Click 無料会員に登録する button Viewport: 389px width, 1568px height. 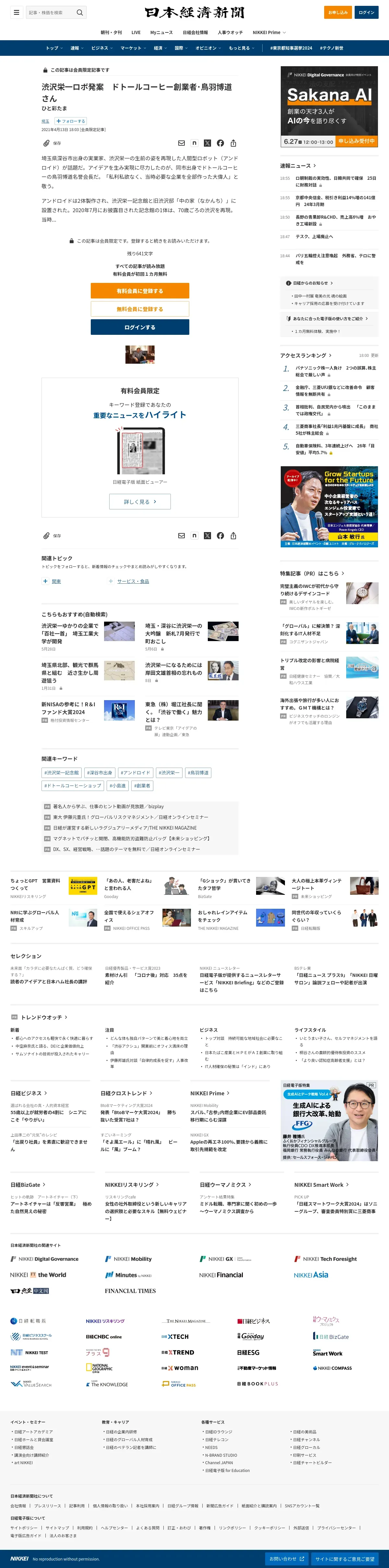click(x=140, y=309)
